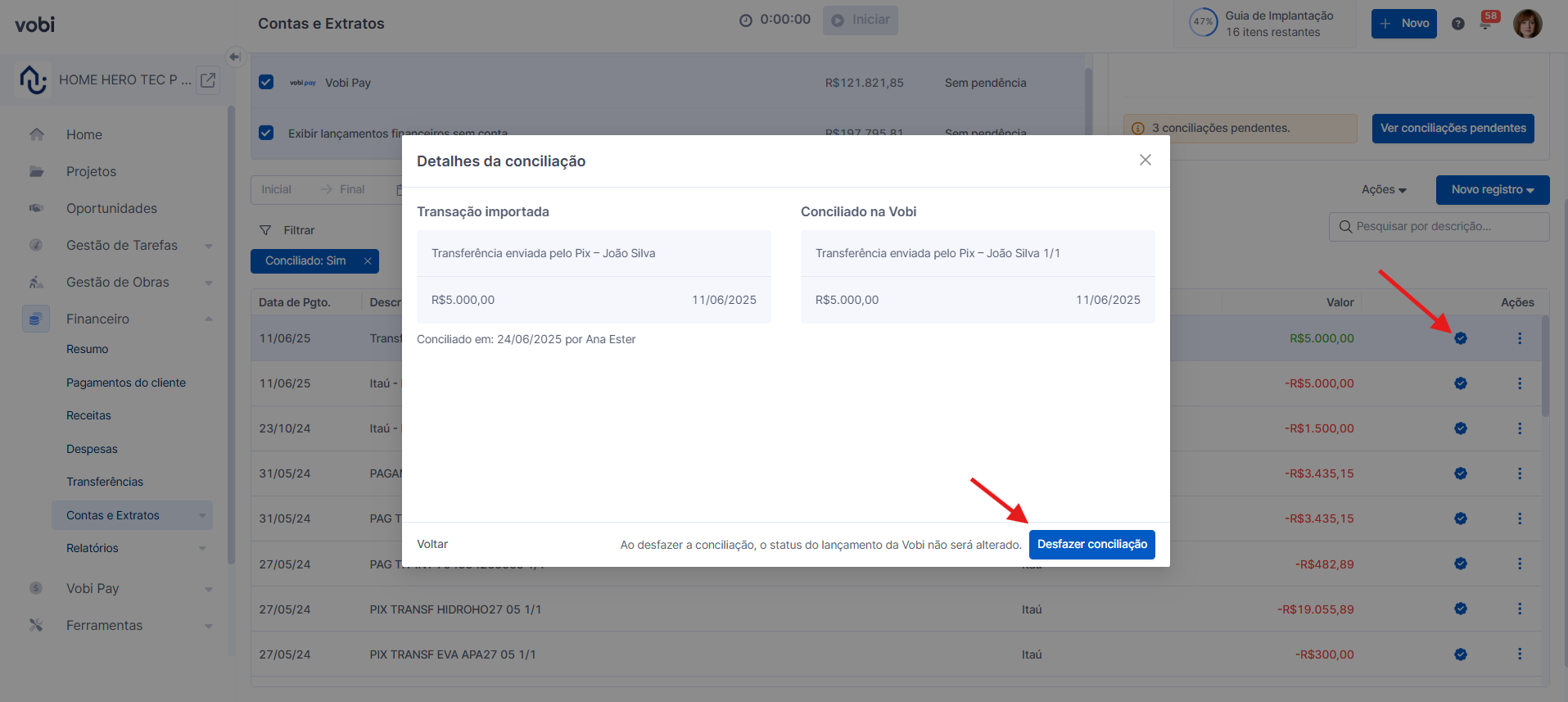Click the Financeiro coins icon
Screen dimensions: 1568x702
(x=35, y=319)
